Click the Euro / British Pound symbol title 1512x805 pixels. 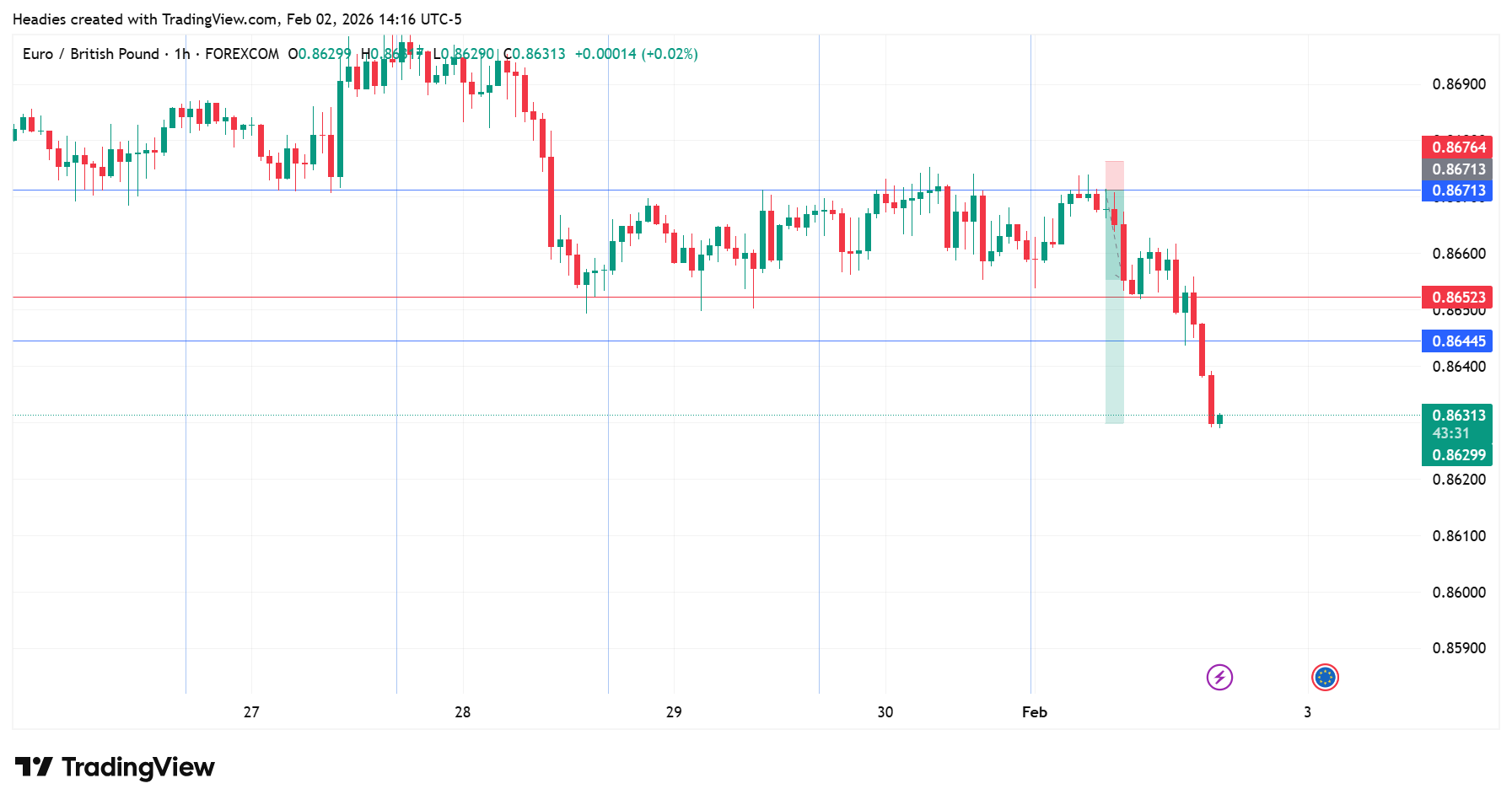[90, 54]
